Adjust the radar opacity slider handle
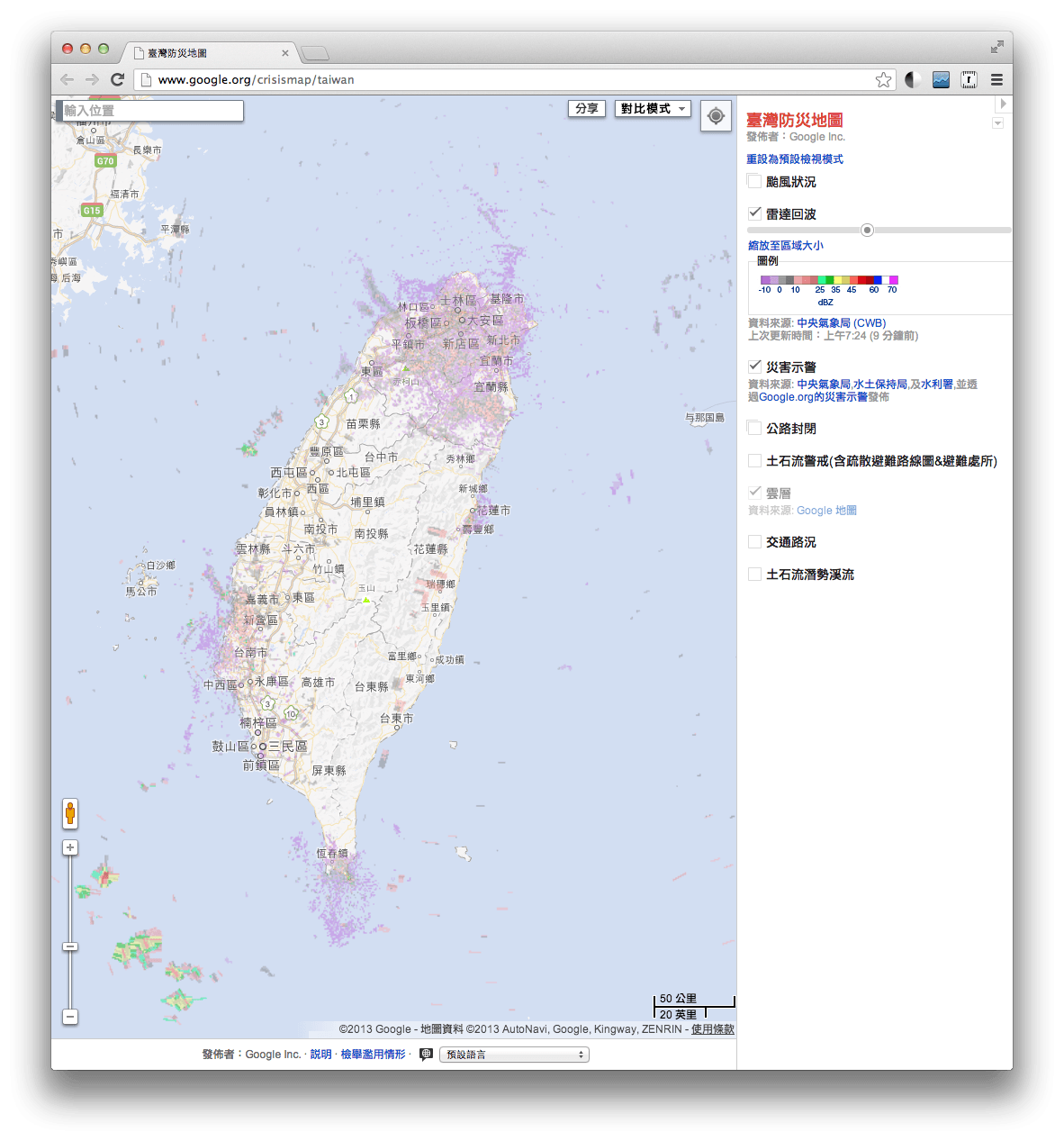The height and width of the screenshot is (1141, 1064). pos(867,230)
